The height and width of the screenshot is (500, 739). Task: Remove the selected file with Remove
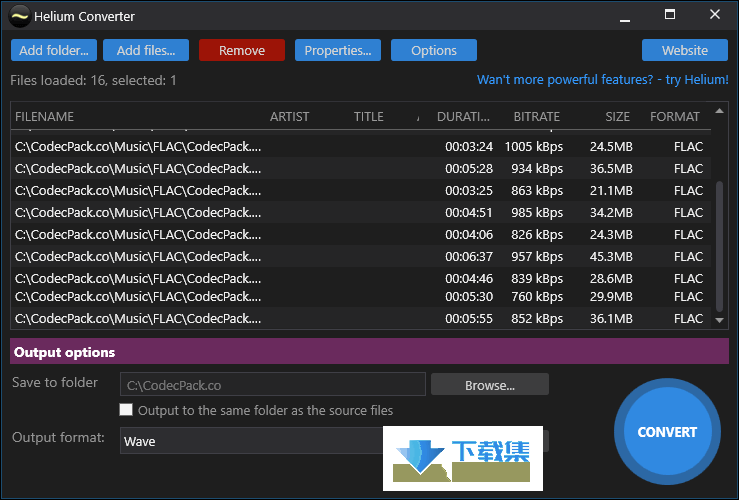pyautogui.click(x=242, y=50)
